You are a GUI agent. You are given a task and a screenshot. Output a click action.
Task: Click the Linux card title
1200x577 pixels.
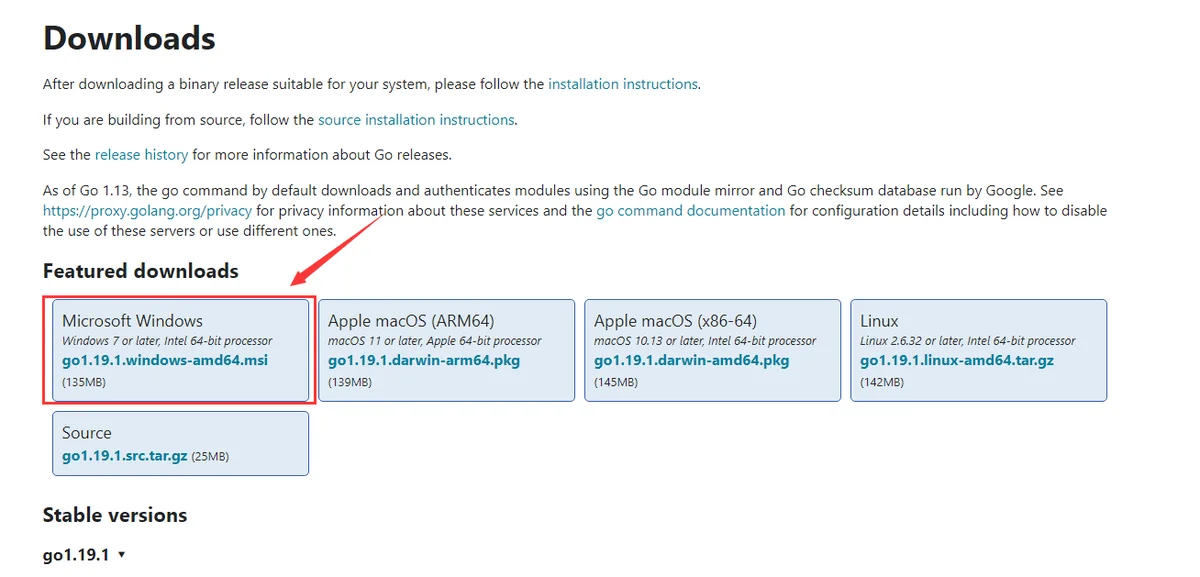pos(879,321)
